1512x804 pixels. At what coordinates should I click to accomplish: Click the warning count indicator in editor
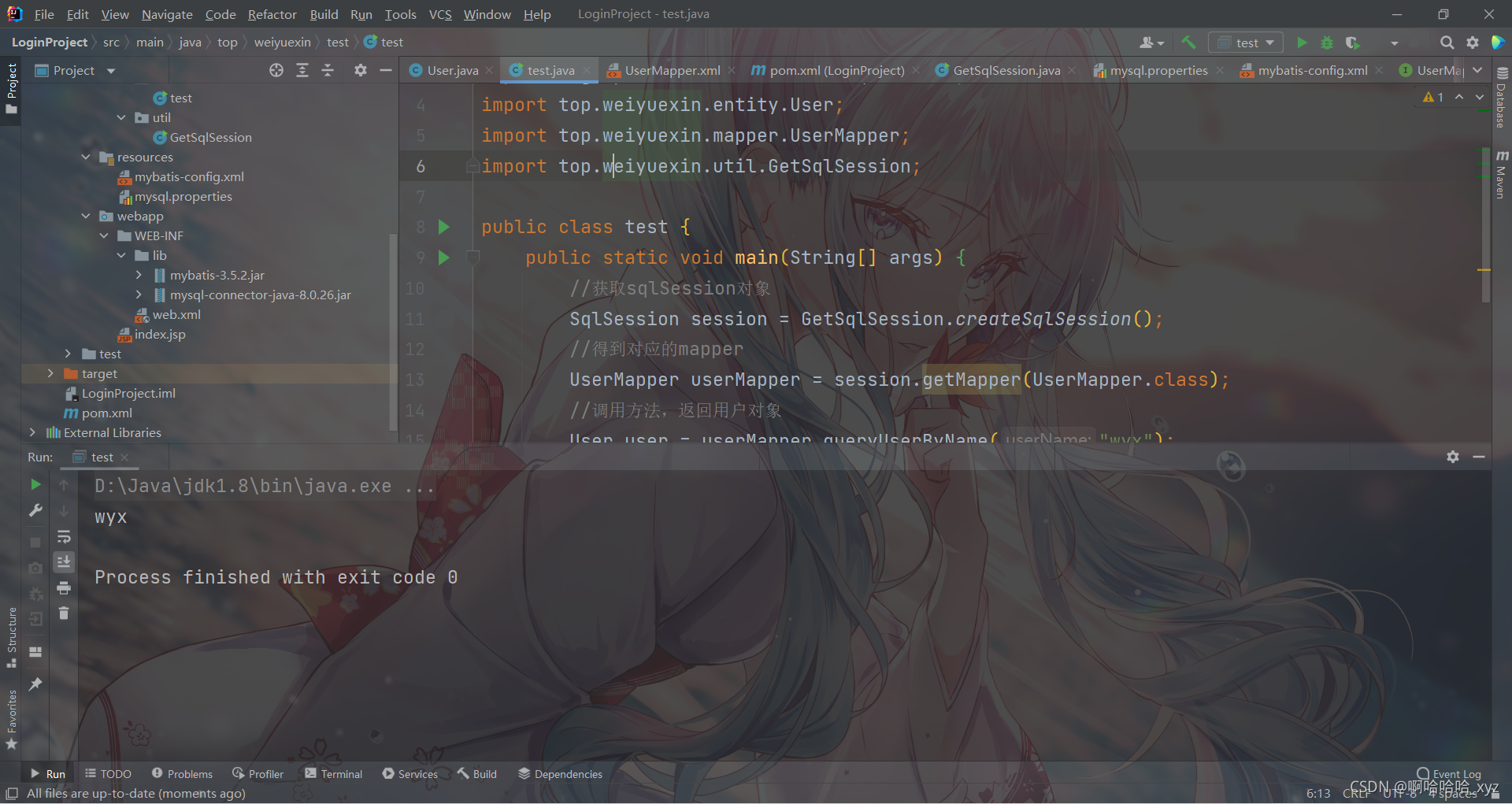[1433, 97]
